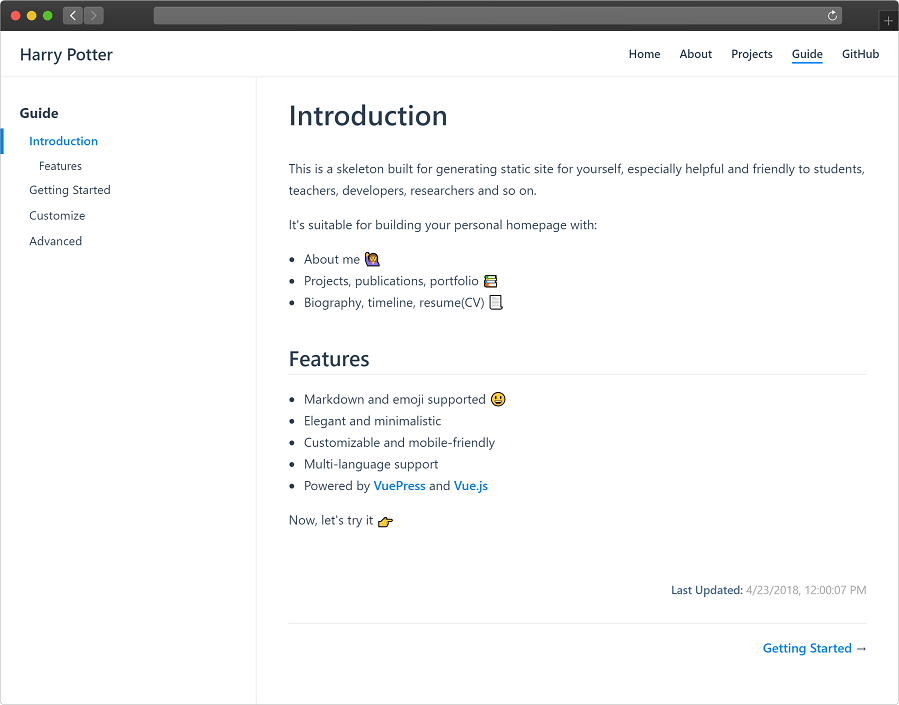Click the Guide sidebar heading
The height and width of the screenshot is (705, 899).
pos(39,113)
